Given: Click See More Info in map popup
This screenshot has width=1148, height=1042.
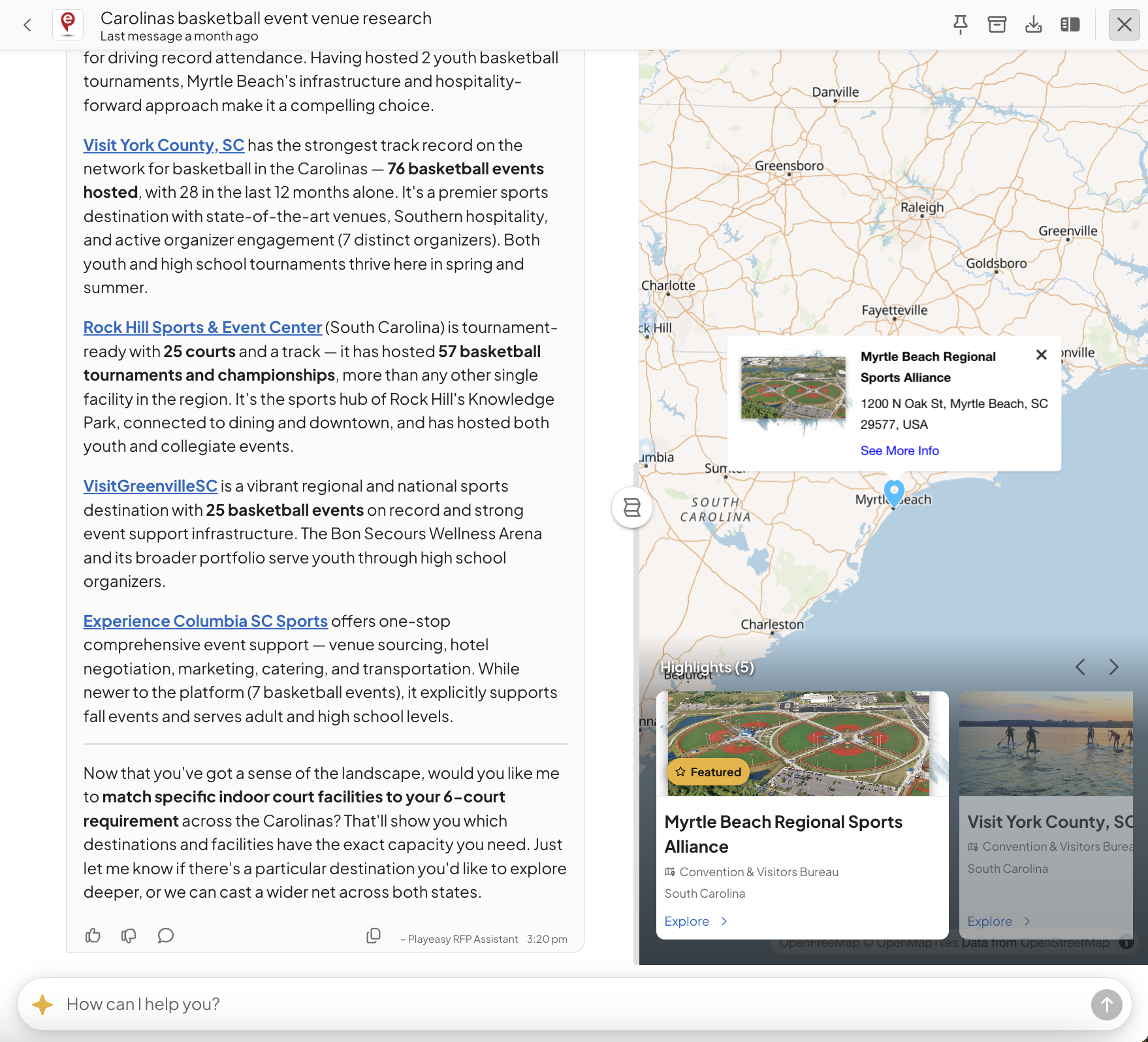Looking at the screenshot, I should [900, 450].
